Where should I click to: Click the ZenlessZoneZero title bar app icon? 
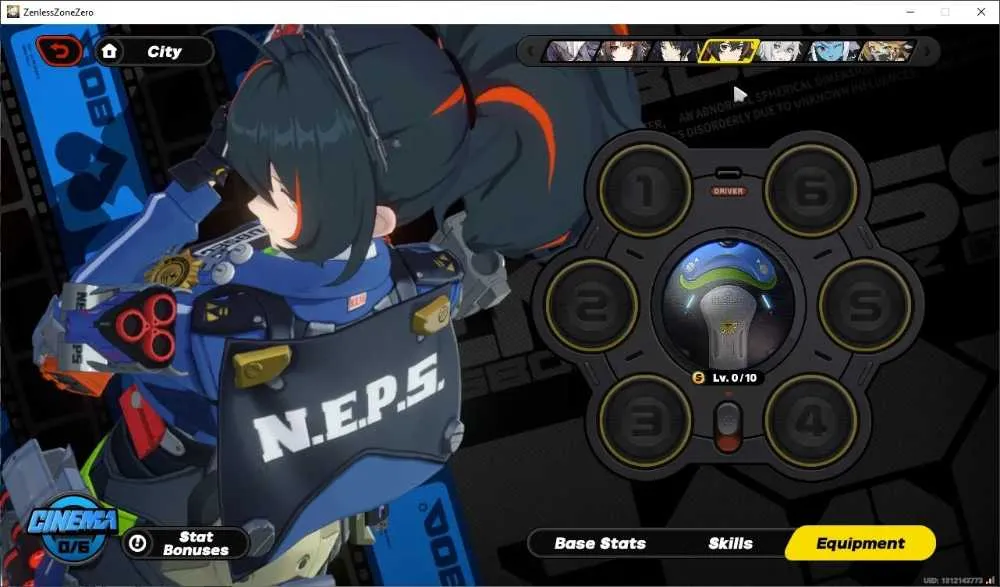point(13,11)
